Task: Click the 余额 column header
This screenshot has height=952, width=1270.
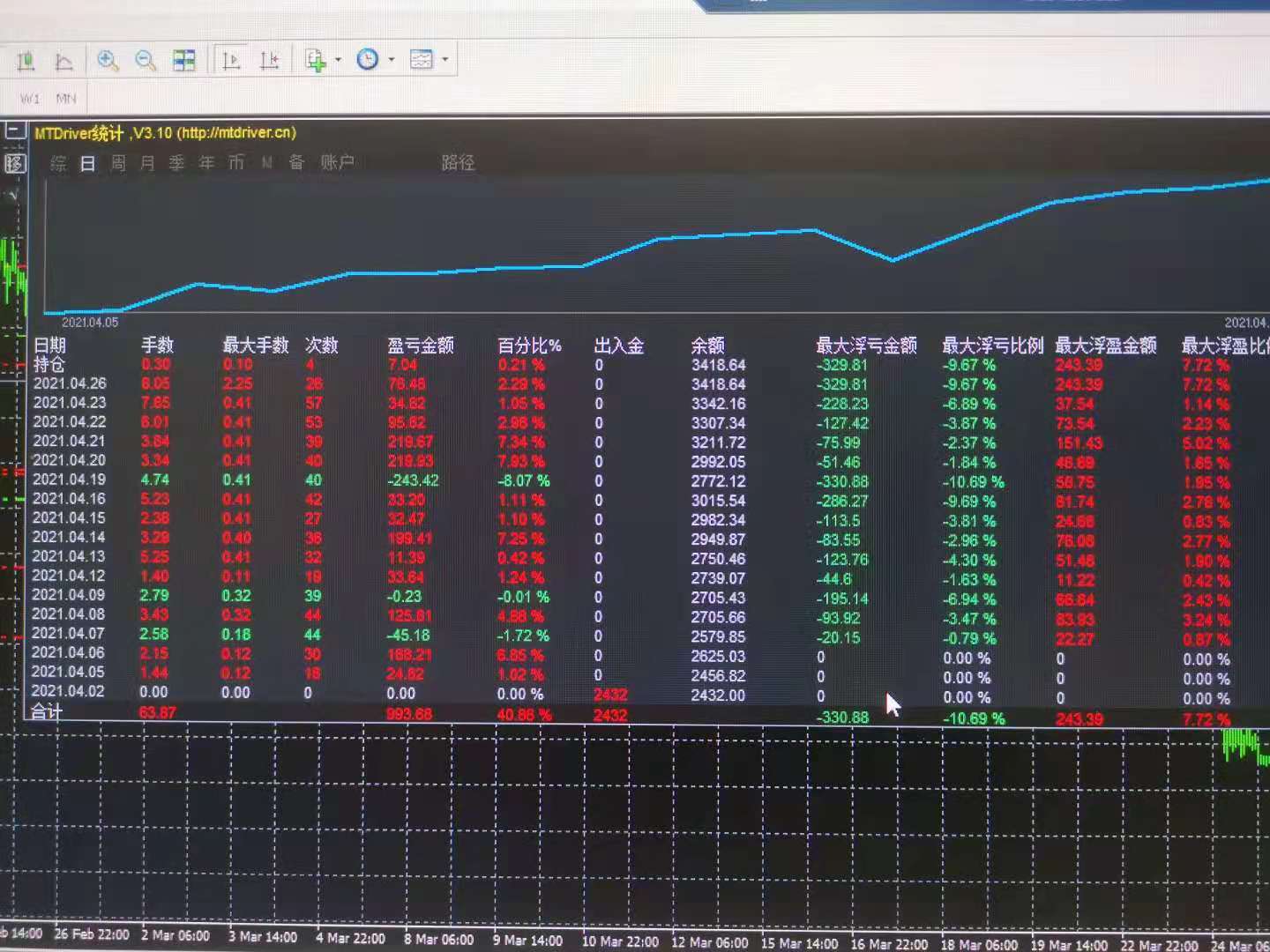Action: pos(707,345)
